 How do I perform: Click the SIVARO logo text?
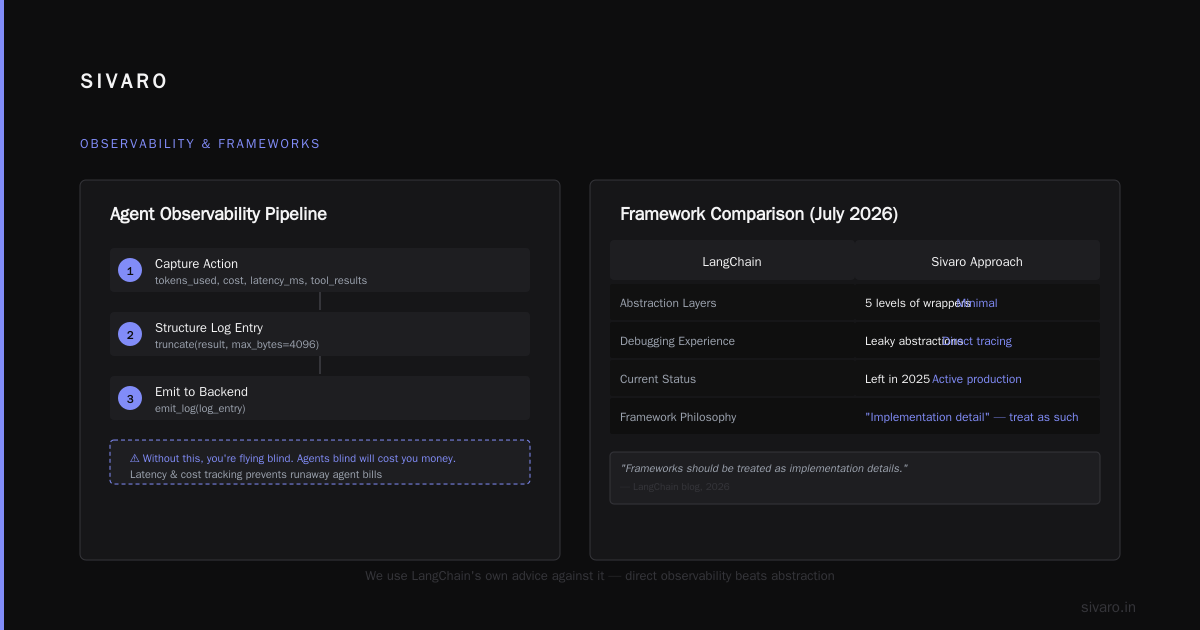(124, 82)
